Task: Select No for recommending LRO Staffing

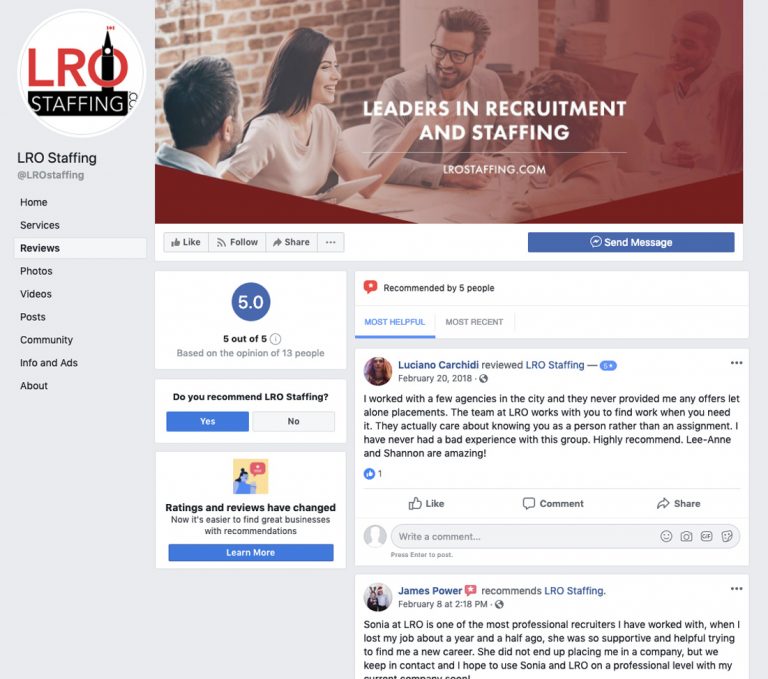Action: [x=293, y=421]
